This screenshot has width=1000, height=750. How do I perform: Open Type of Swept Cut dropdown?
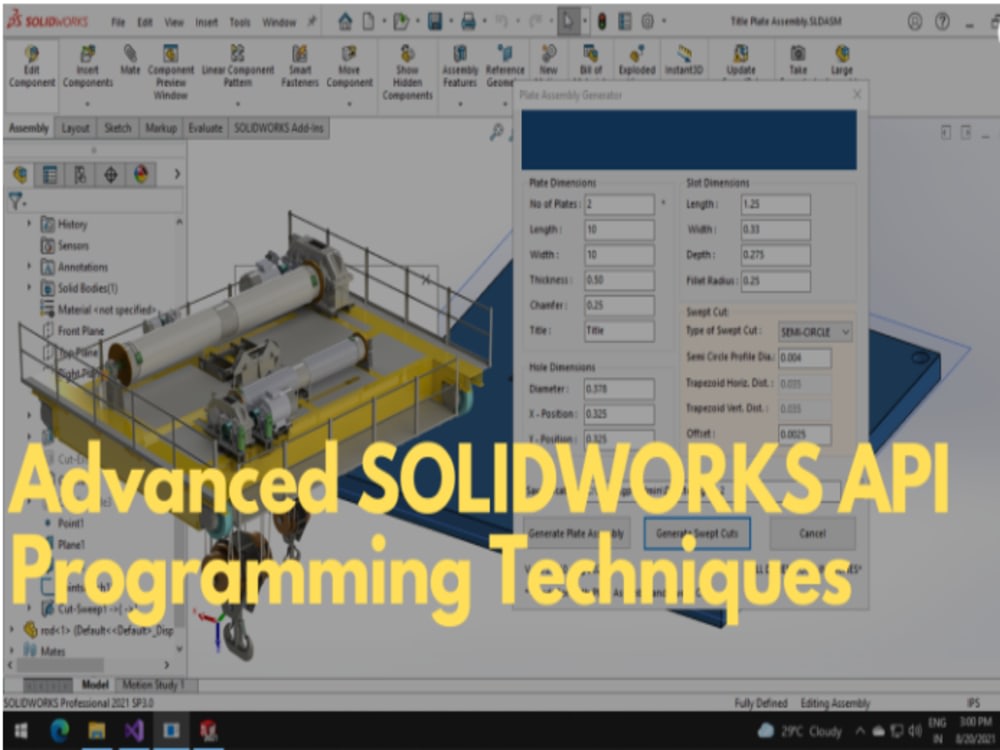point(814,332)
